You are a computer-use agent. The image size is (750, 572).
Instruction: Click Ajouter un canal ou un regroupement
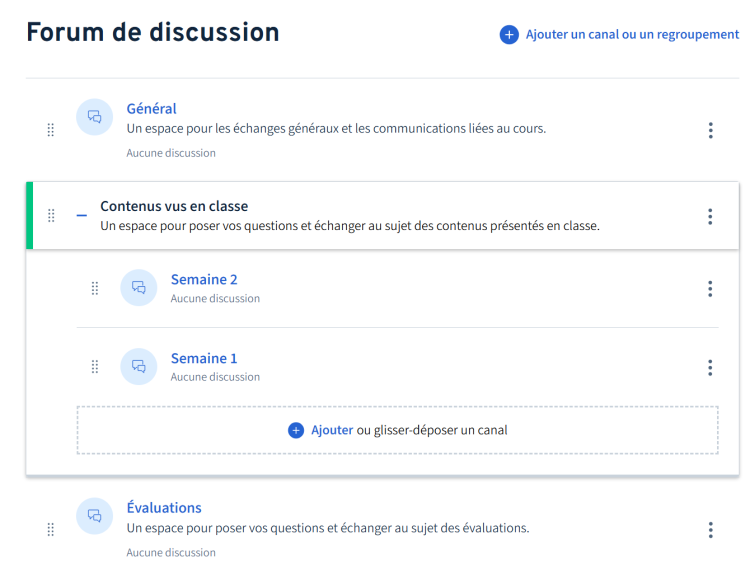632,35
